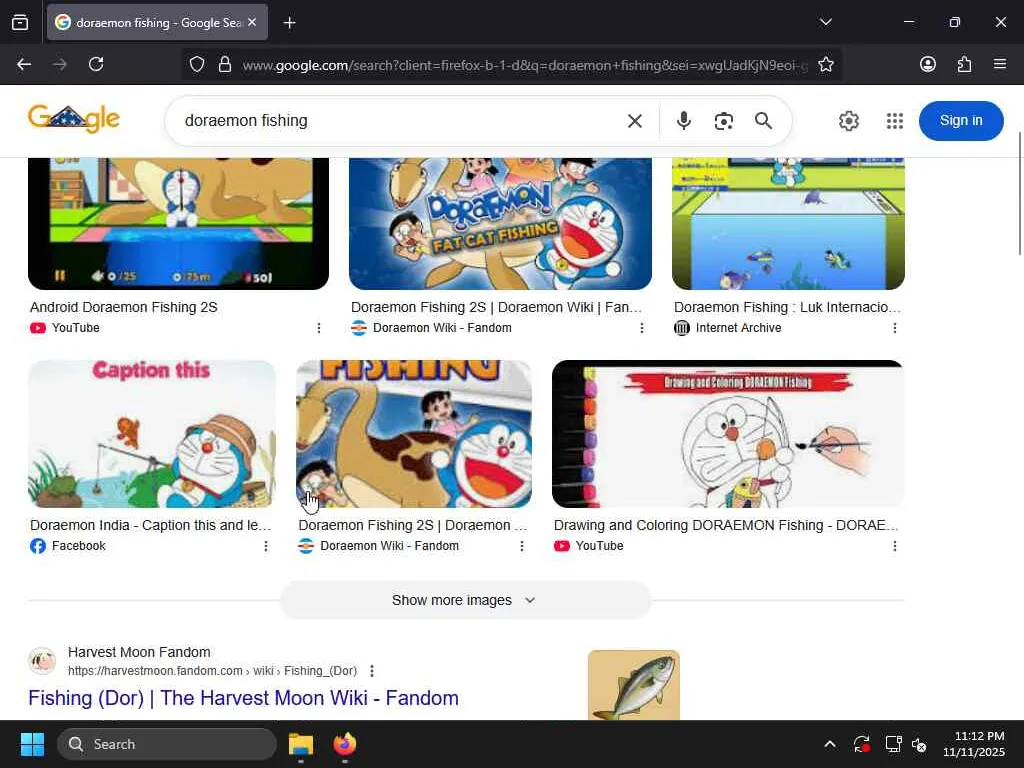This screenshot has height=768, width=1024.
Task: Open the muted volume tray icon
Action: pos(920,744)
